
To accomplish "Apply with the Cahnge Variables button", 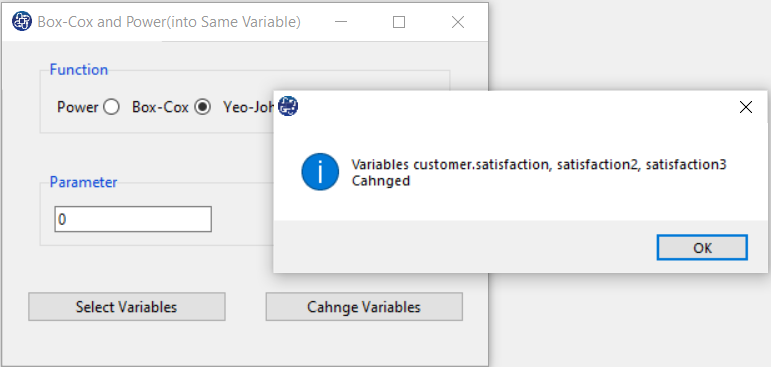I will (364, 307).
